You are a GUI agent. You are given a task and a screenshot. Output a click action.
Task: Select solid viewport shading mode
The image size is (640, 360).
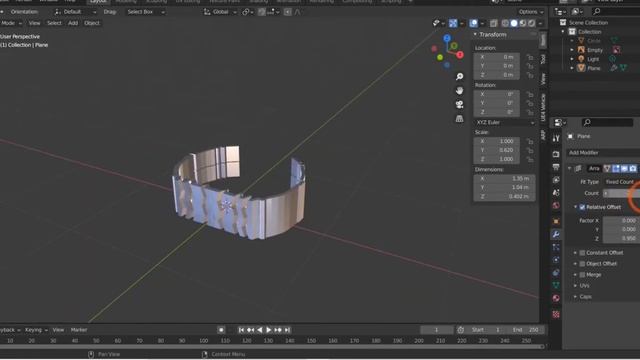coord(514,23)
